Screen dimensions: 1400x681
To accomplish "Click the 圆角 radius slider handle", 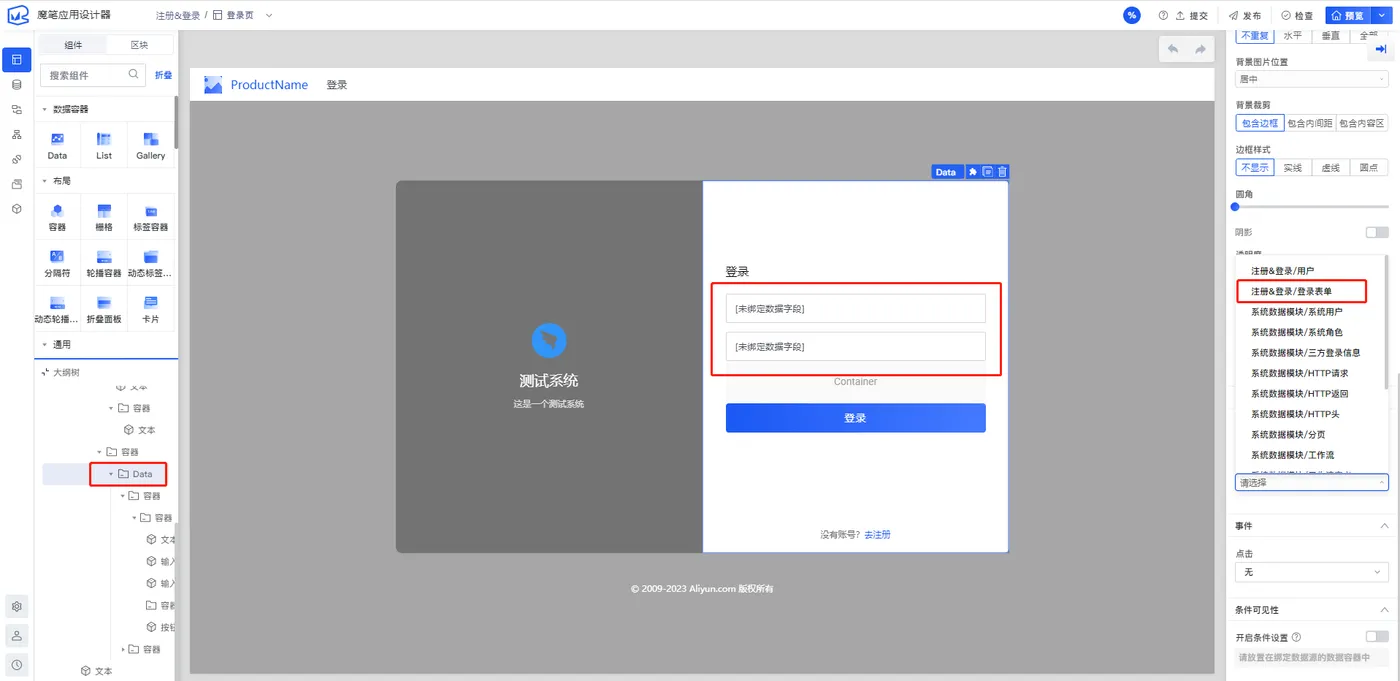I will (x=1235, y=207).
